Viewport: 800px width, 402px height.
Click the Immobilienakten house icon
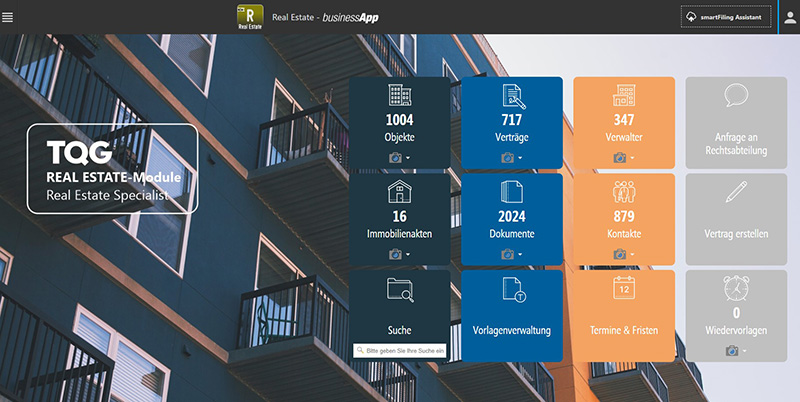399,192
